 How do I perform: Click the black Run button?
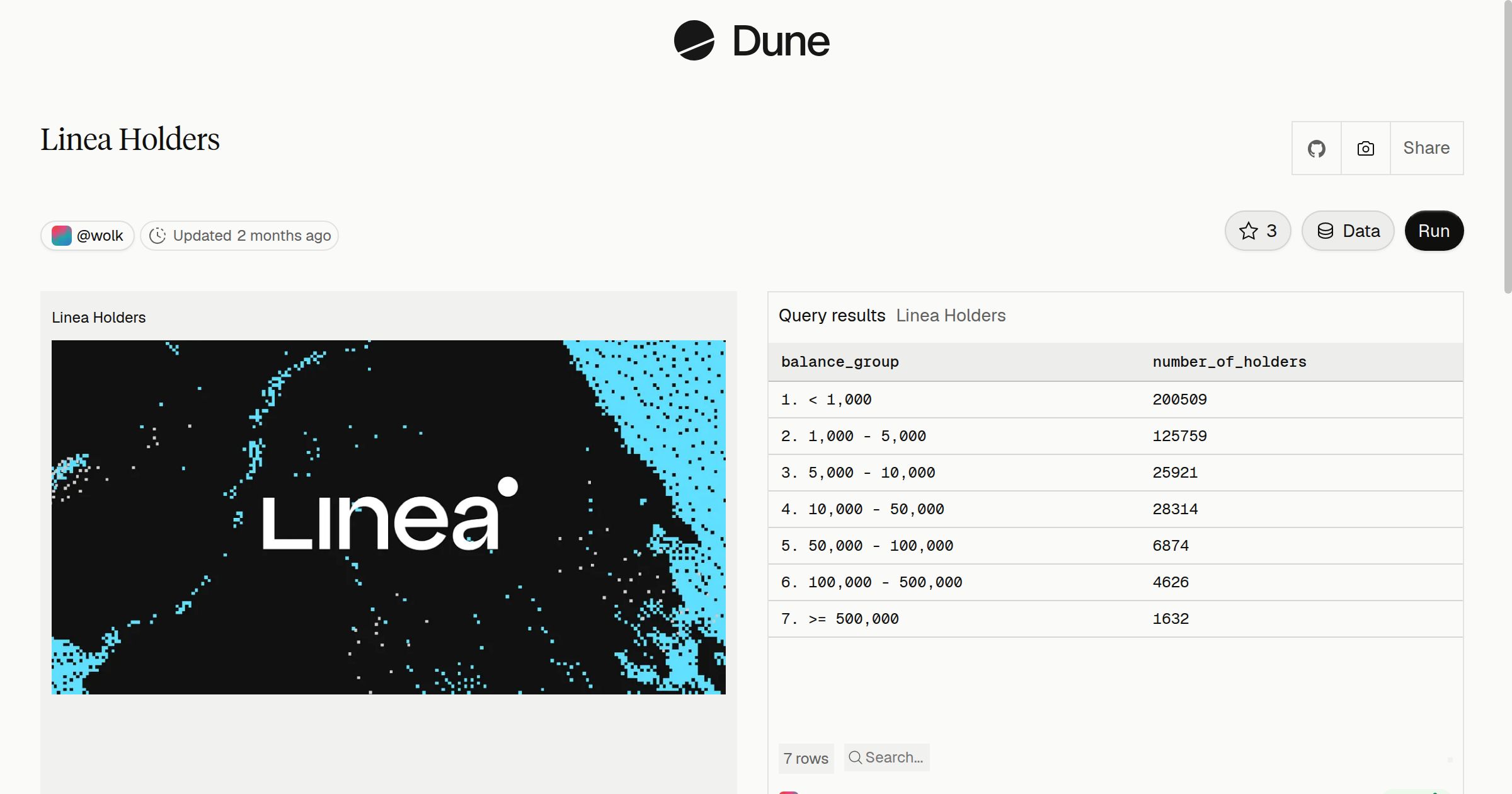coord(1434,231)
